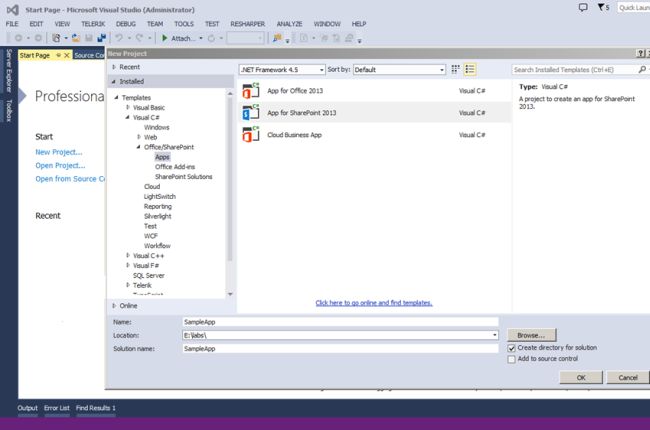Click the Redo toolbar icon
The image size is (650, 430).
[139, 38]
